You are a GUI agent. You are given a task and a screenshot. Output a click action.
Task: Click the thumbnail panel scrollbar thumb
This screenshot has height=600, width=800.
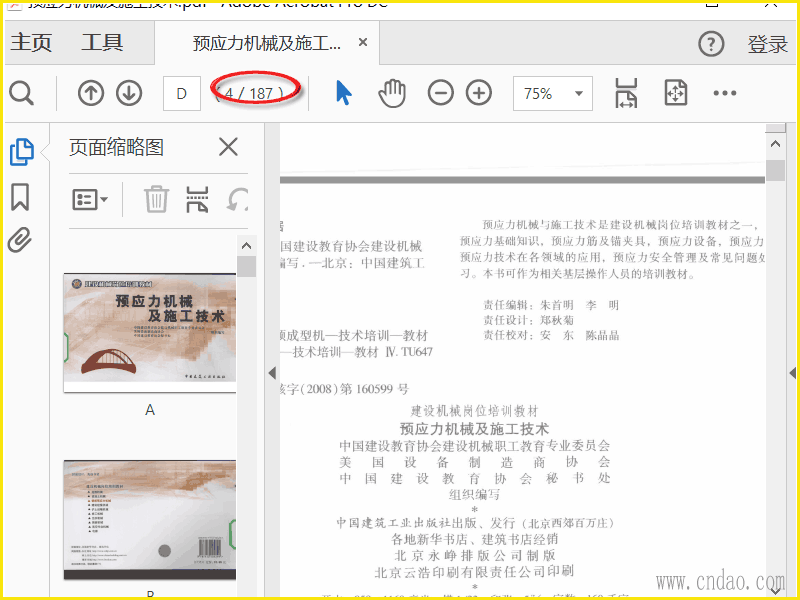[246, 266]
